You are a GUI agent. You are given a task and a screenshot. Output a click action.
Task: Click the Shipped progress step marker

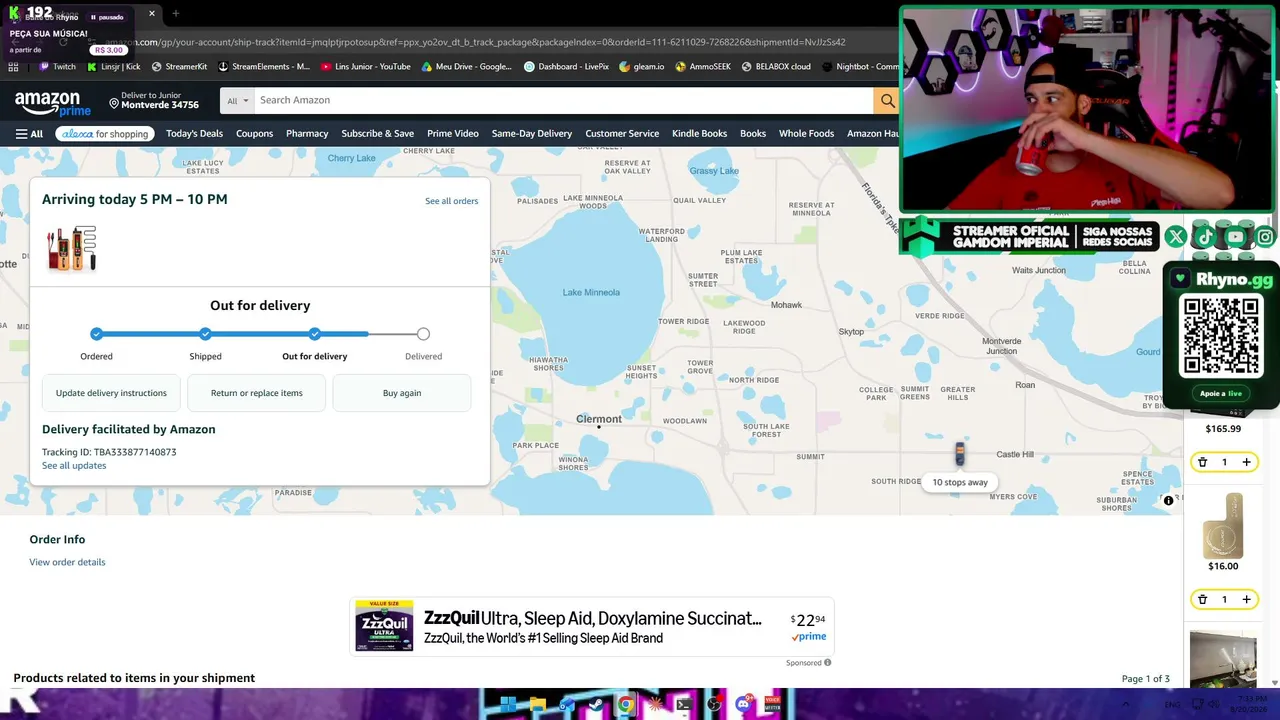[205, 334]
